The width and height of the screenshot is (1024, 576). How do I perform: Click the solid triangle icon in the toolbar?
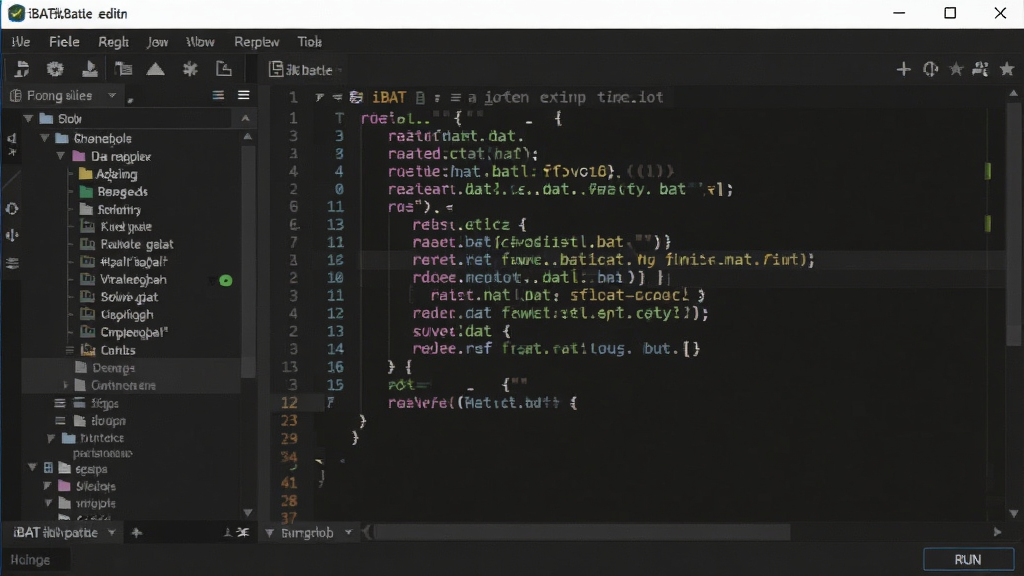point(155,69)
